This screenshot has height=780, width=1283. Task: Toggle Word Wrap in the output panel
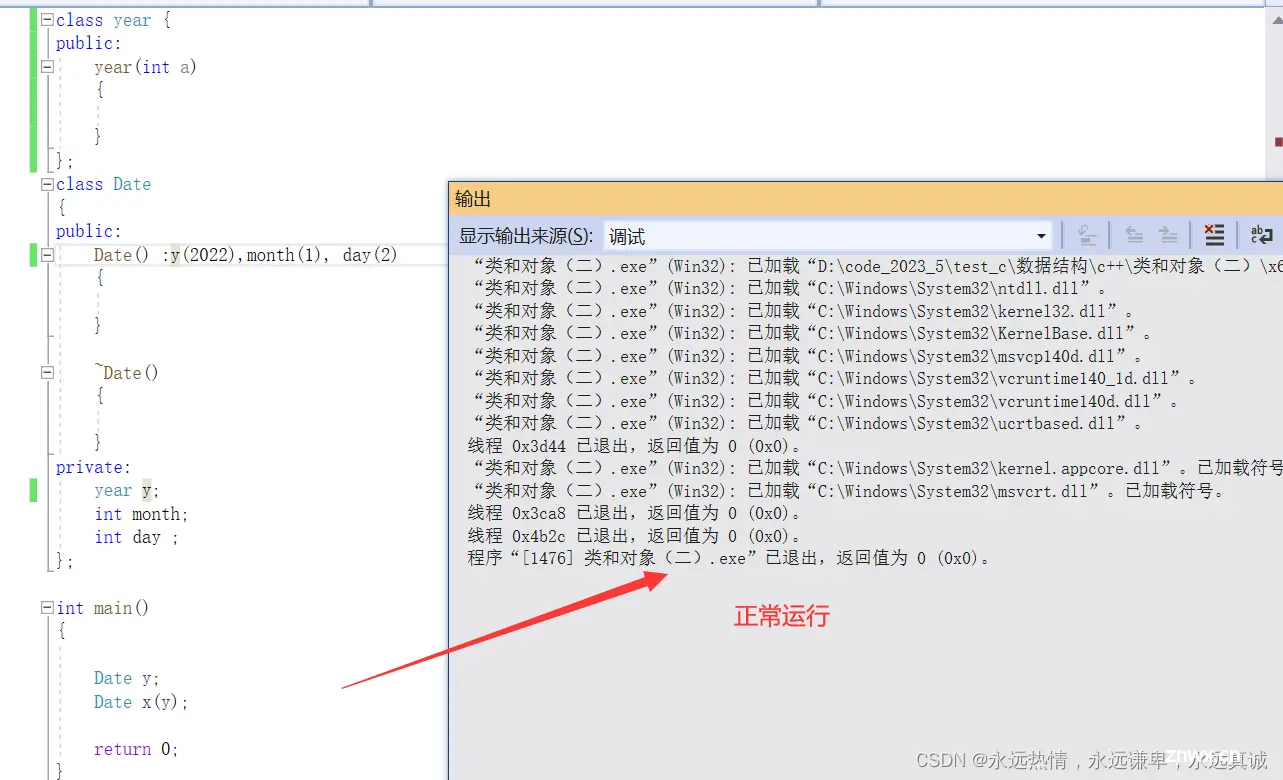1262,235
